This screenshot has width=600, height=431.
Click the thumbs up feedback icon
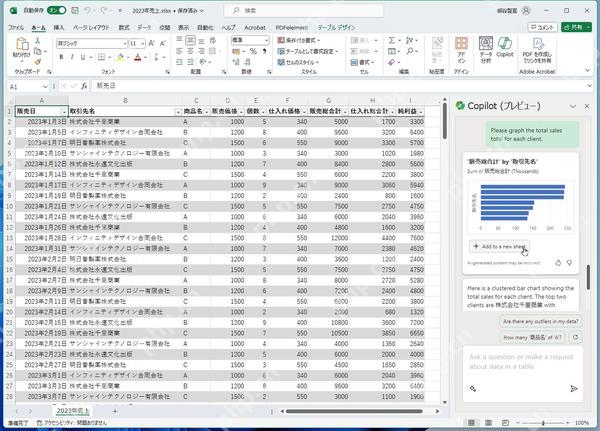click(x=558, y=263)
